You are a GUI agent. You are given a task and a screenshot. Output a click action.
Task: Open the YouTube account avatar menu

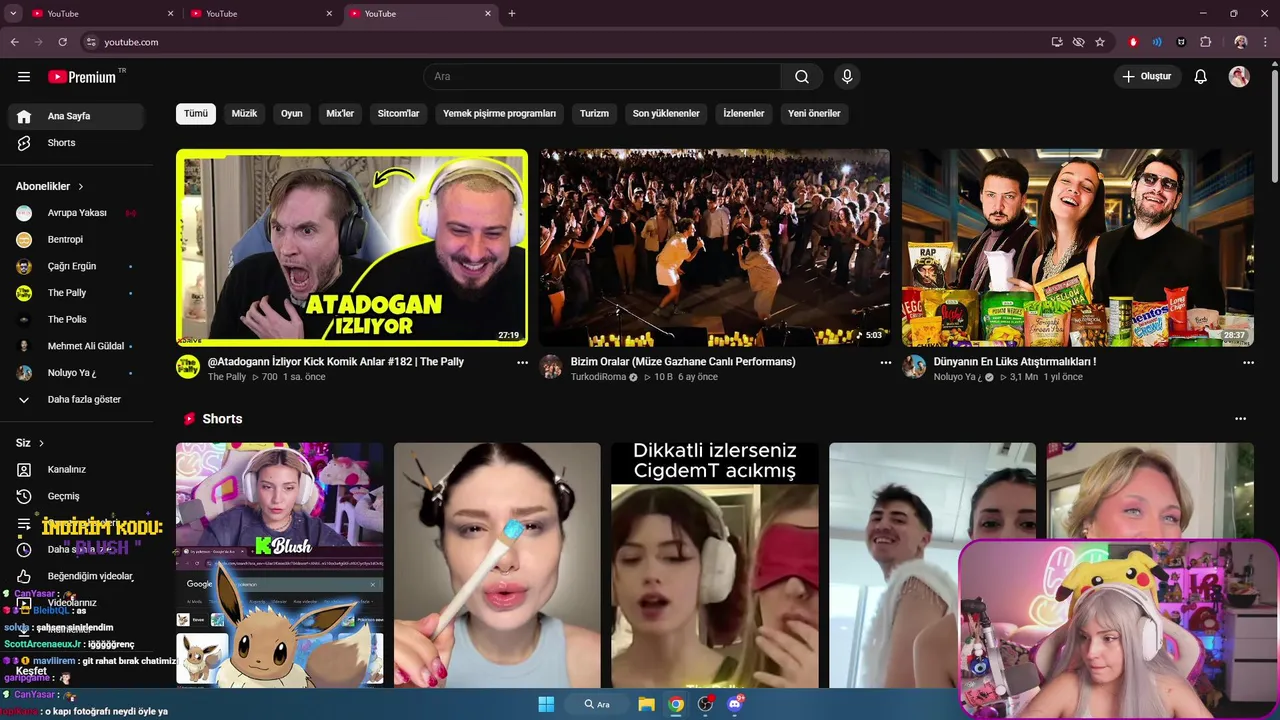tap(1239, 77)
